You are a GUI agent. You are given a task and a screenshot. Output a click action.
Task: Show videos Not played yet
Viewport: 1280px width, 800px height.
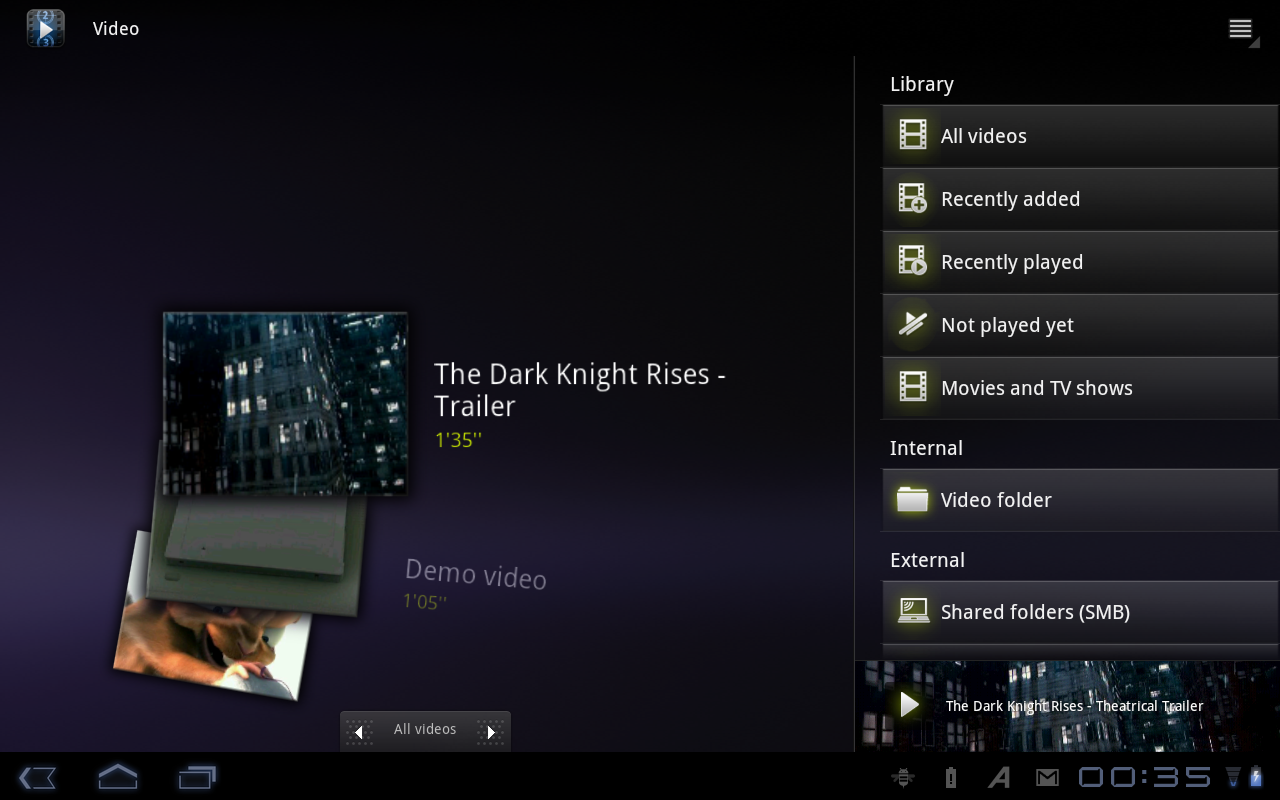tap(1080, 325)
